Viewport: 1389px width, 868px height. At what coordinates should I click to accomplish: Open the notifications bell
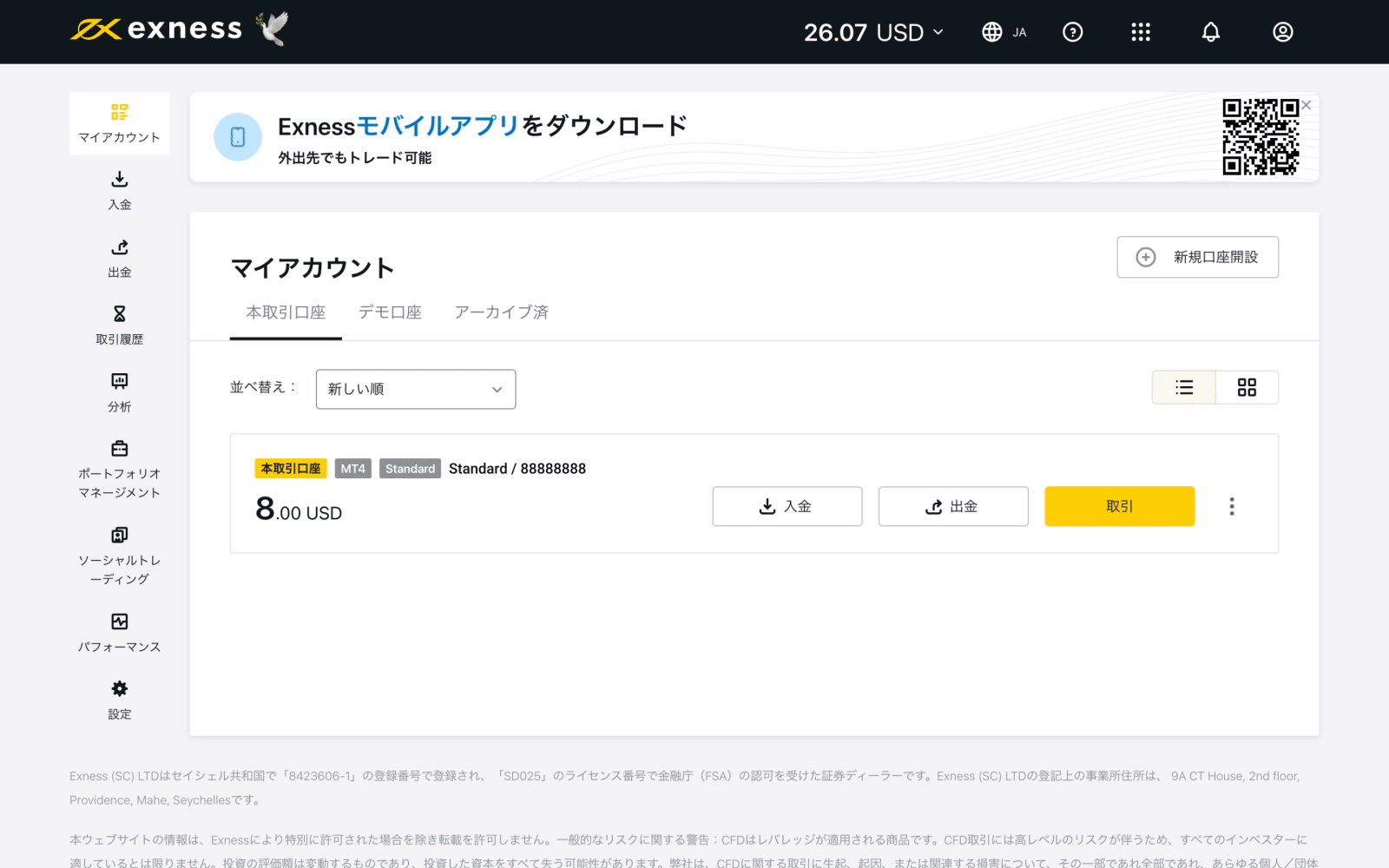point(1211,32)
